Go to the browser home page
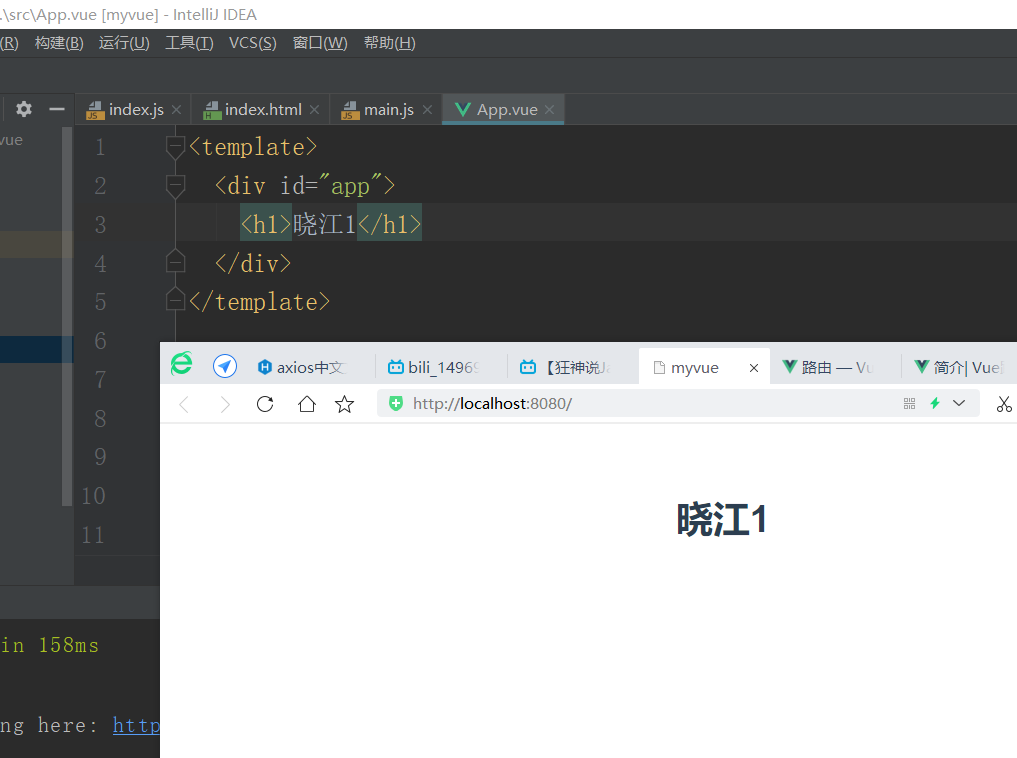Screen dimensions: 1017x758 point(307,404)
